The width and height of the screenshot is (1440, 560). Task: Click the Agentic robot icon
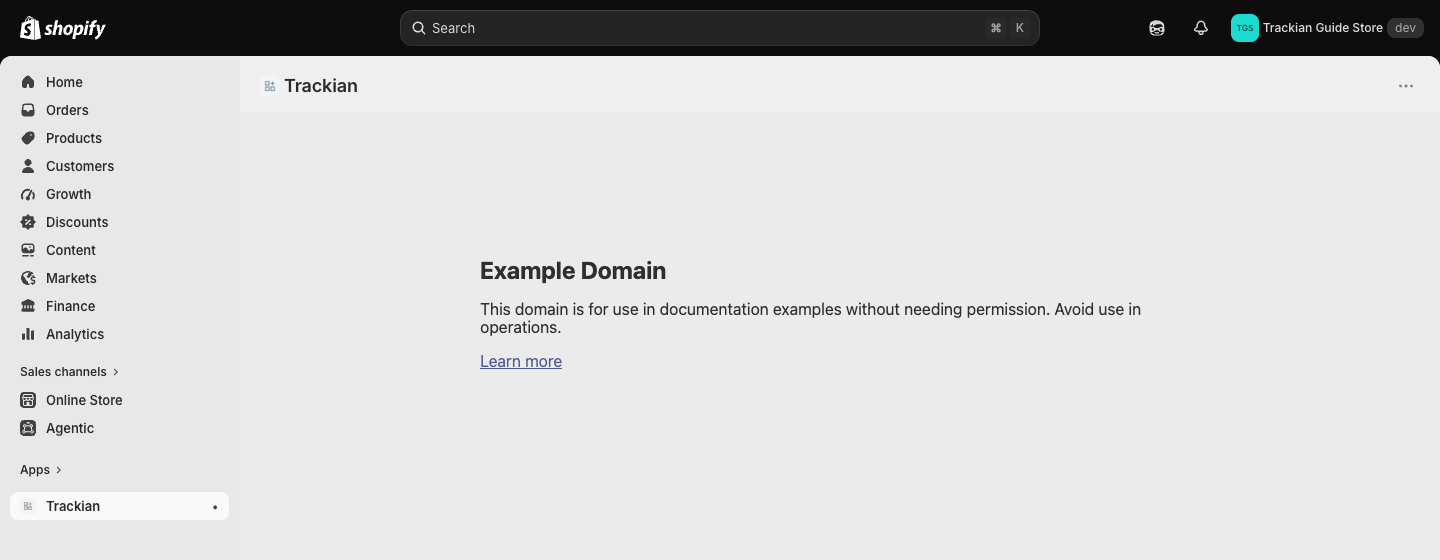28,428
